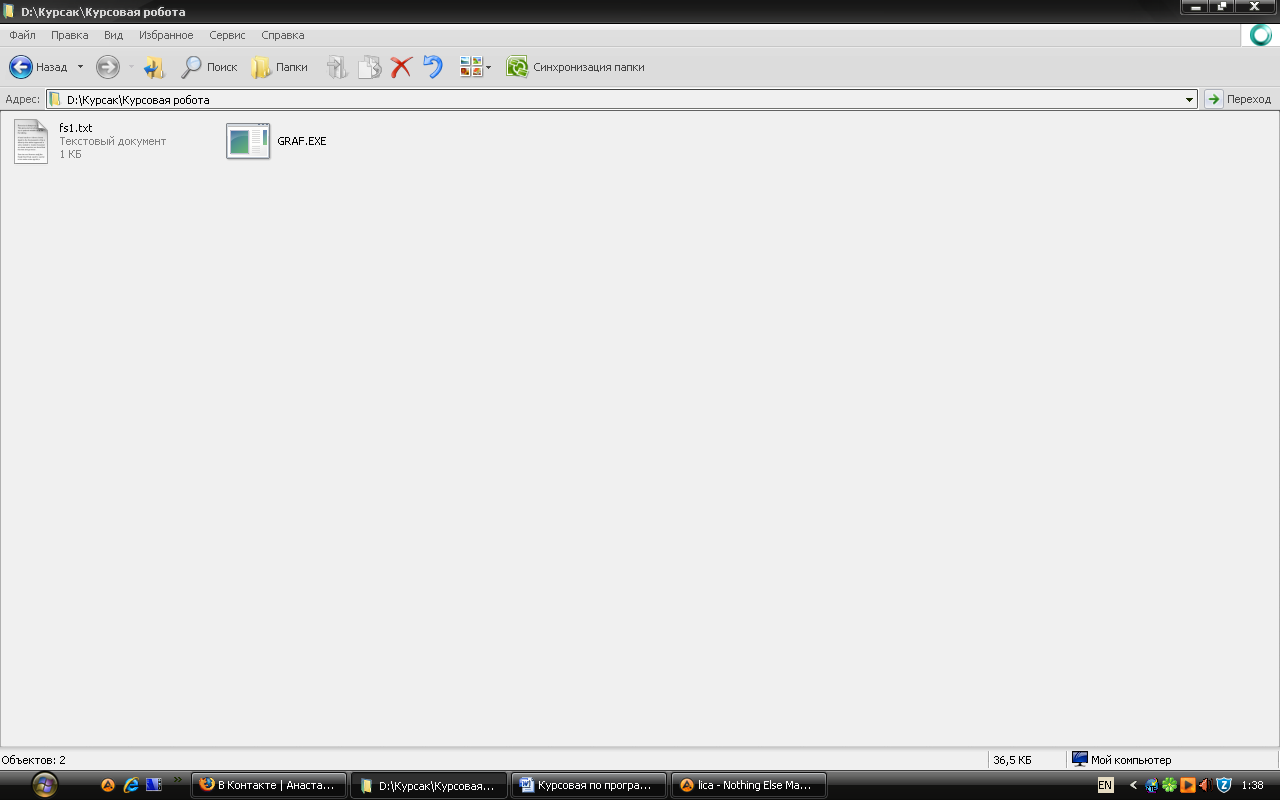Open the Windows Start orb
This screenshot has height=800, width=1280.
pyautogui.click(x=45, y=785)
